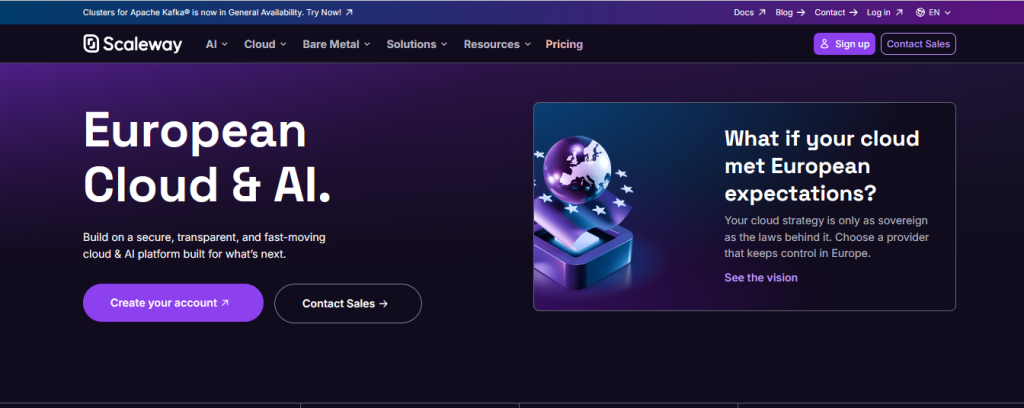Image resolution: width=1024 pixels, height=408 pixels.
Task: Click the hero Contact Sales button
Action: coord(348,304)
